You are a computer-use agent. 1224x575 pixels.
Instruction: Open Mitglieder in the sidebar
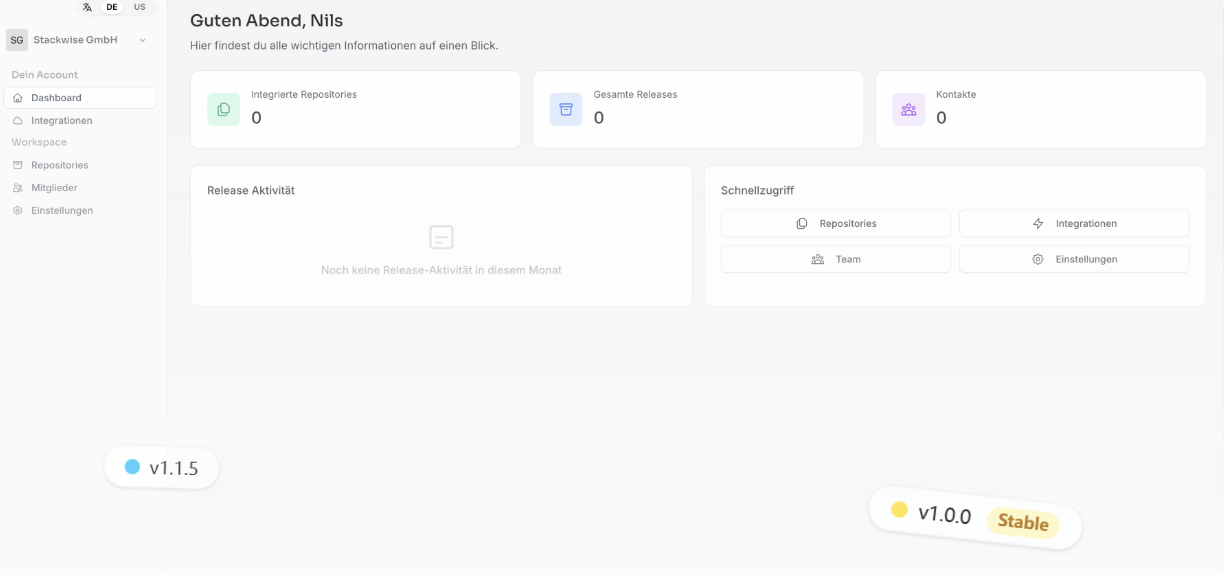[x=80, y=188]
